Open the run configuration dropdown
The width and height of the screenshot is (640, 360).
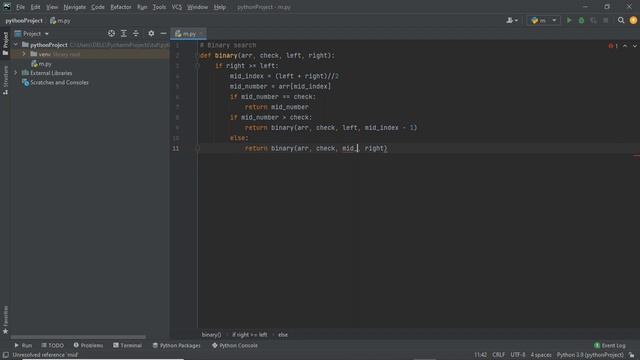click(544, 20)
